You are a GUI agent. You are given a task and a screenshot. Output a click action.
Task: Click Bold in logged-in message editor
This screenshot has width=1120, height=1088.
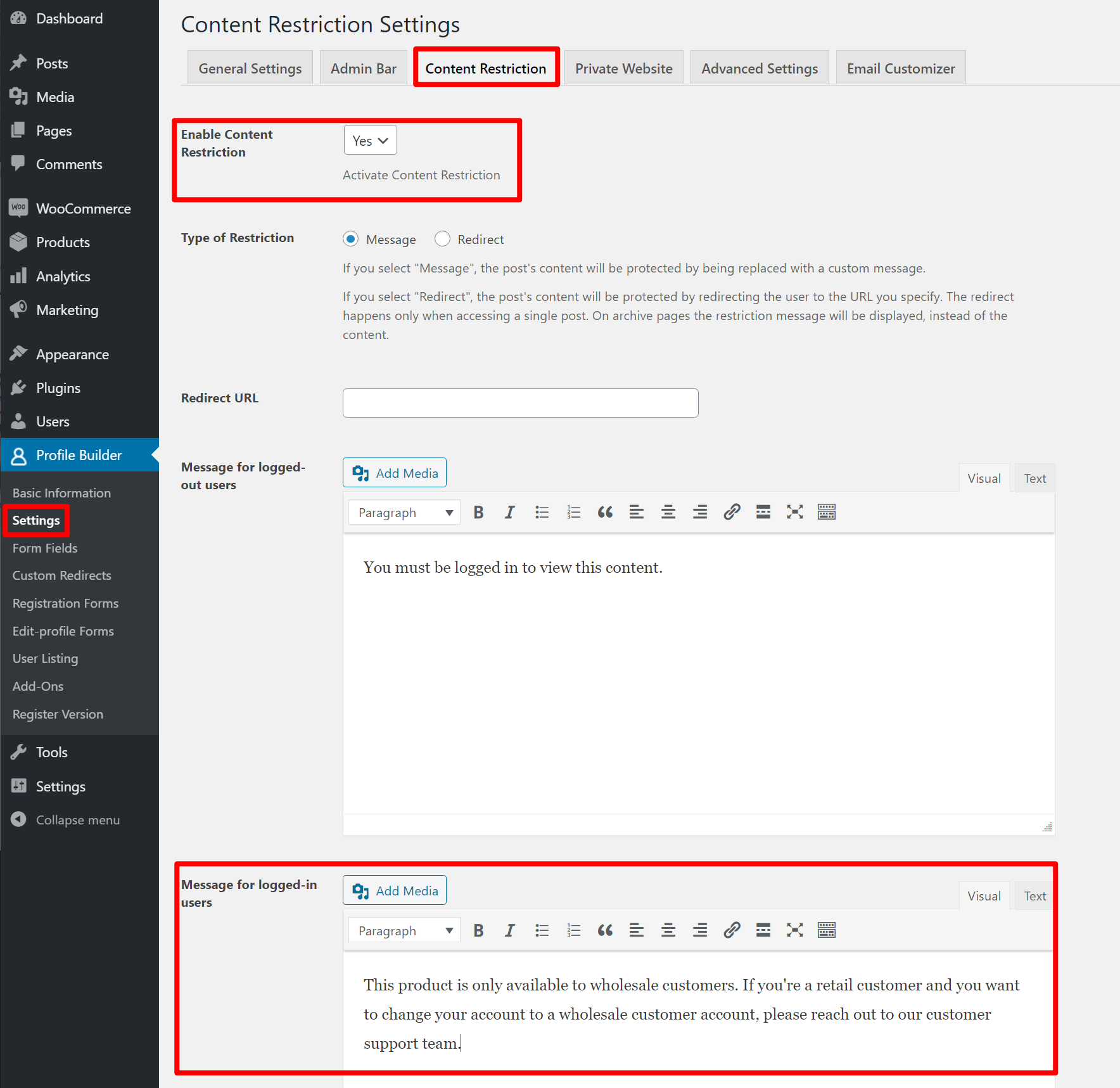click(x=478, y=930)
